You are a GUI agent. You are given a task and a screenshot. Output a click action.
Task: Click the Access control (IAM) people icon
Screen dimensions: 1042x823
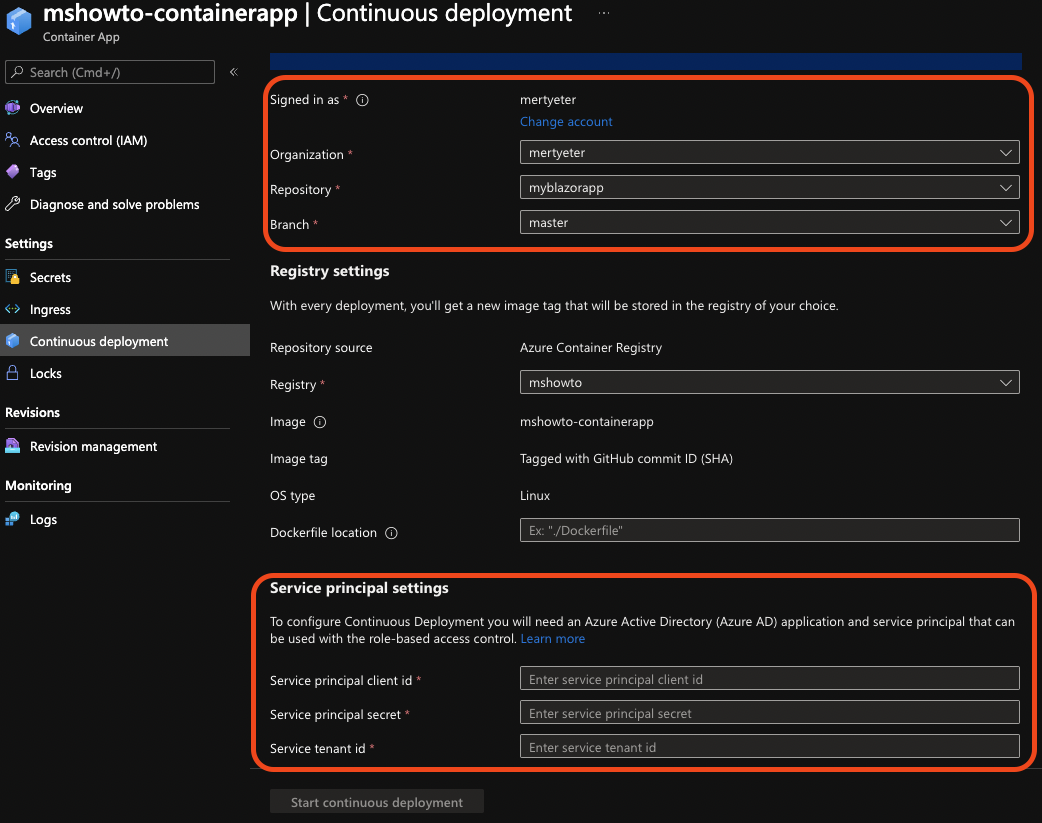tap(13, 140)
